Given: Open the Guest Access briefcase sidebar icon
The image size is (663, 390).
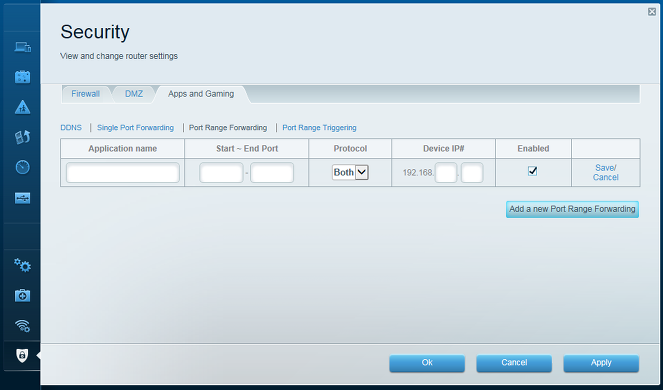Looking at the screenshot, I should coord(22,77).
